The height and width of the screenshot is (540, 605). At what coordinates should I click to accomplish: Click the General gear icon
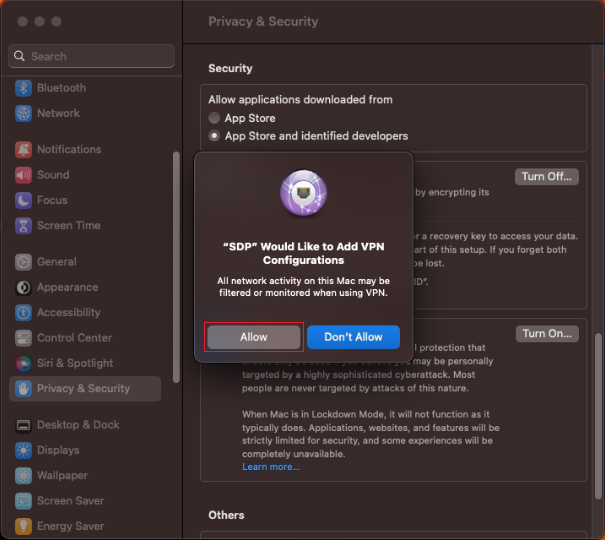click(23, 262)
